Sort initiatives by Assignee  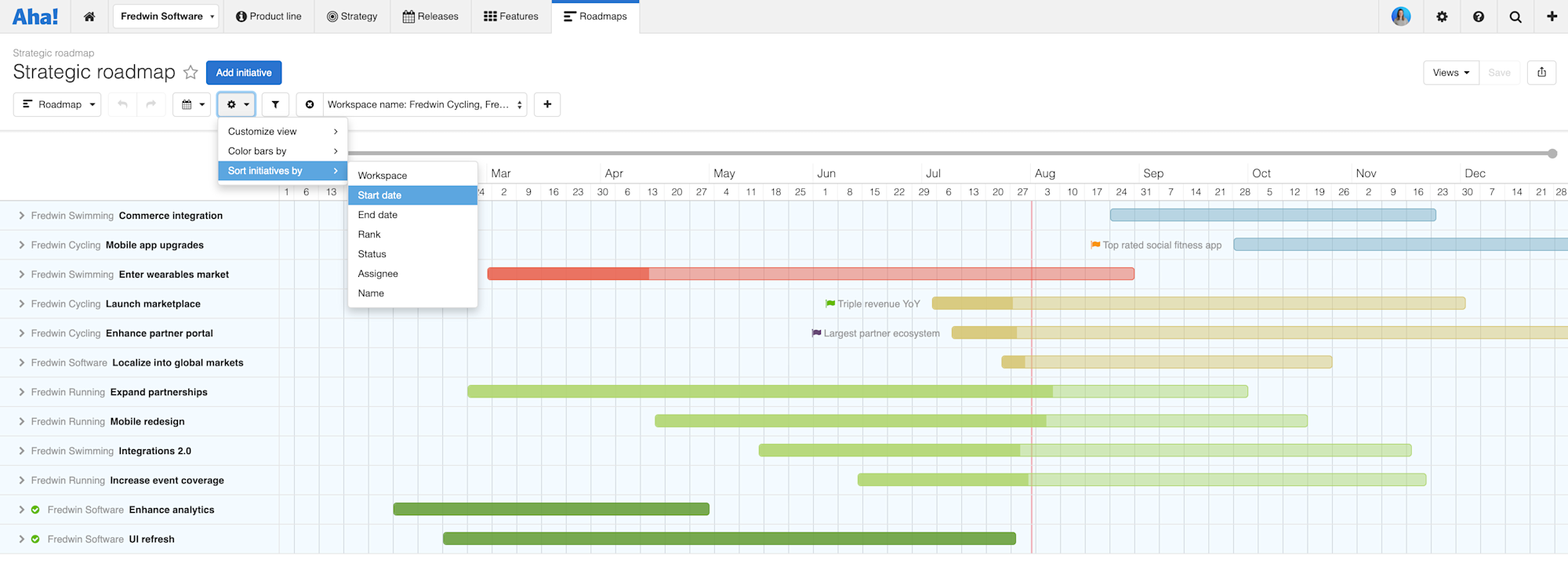[412, 274]
